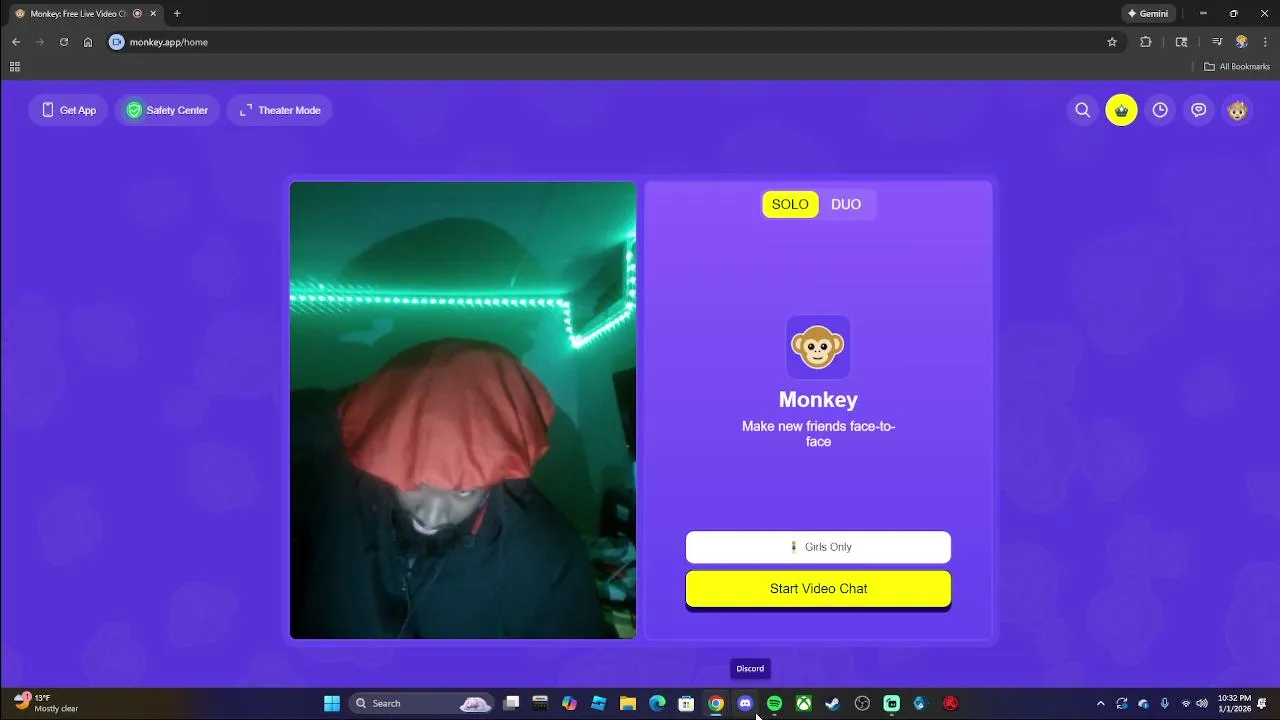The height and width of the screenshot is (720, 1280).
Task: Open the history clock icon
Action: point(1160,110)
